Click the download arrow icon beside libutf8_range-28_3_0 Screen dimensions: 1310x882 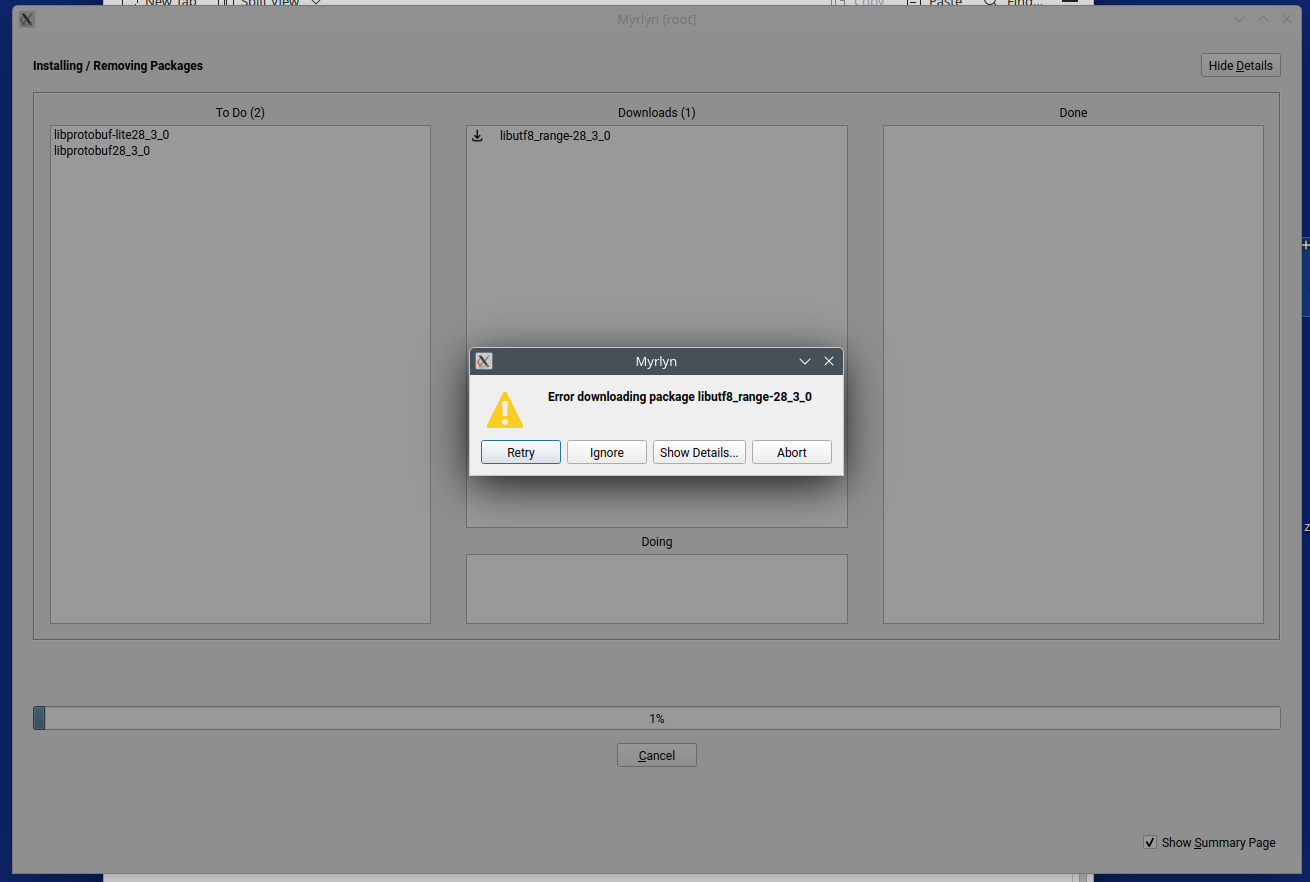coord(478,136)
